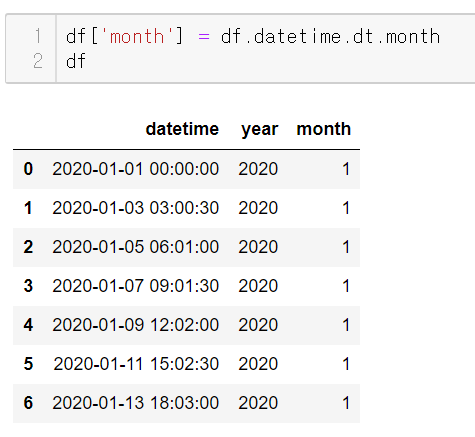
Task: Click month value 1 in row 4
Action: click(346, 325)
